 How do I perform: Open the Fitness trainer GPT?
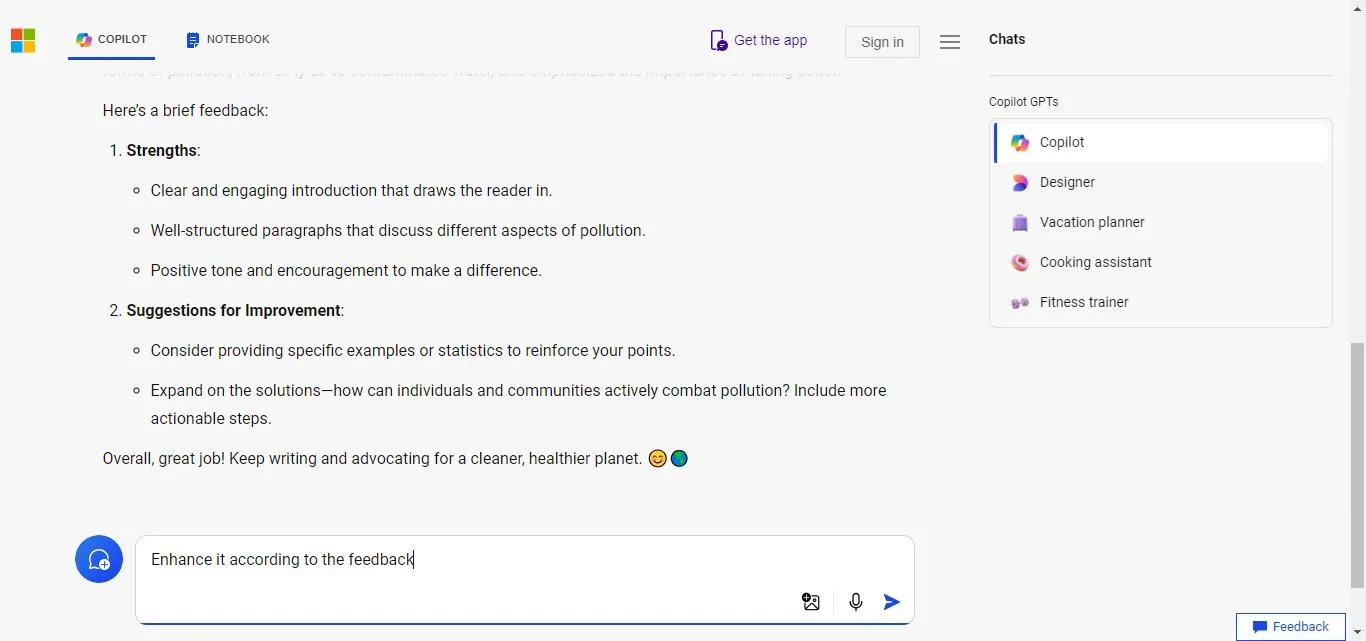pyautogui.click(x=1084, y=302)
